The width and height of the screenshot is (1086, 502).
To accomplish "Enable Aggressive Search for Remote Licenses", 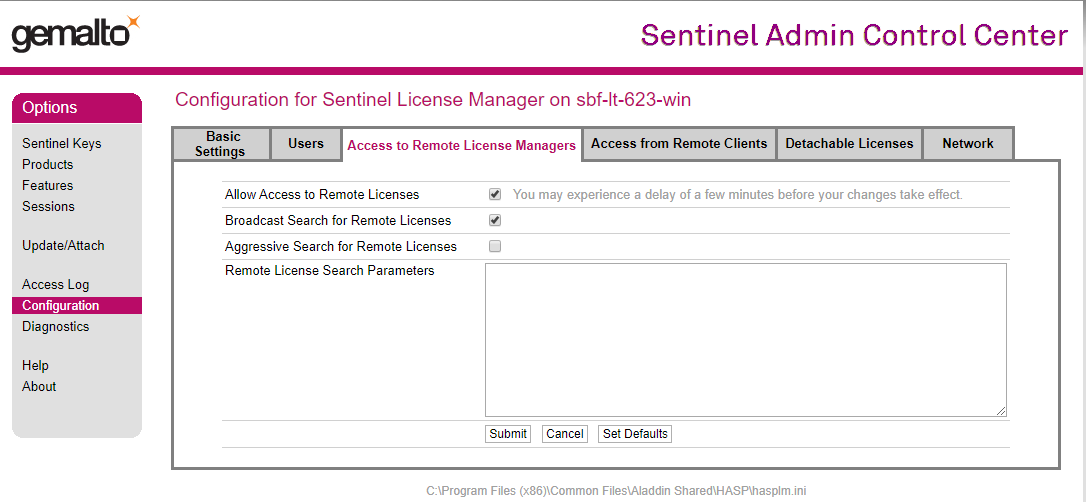I will [495, 246].
